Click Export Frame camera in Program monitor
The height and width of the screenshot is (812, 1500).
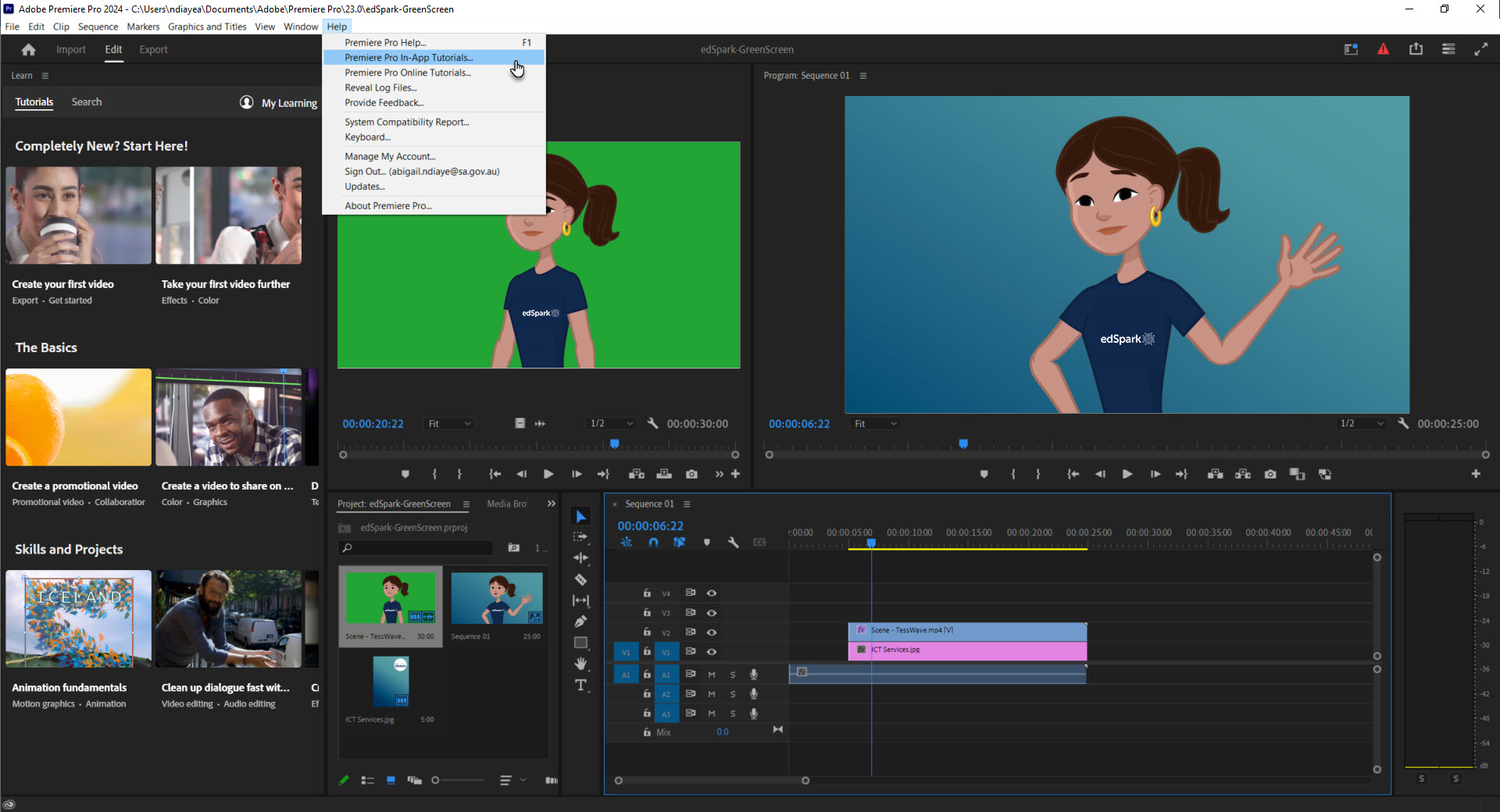(1270, 474)
